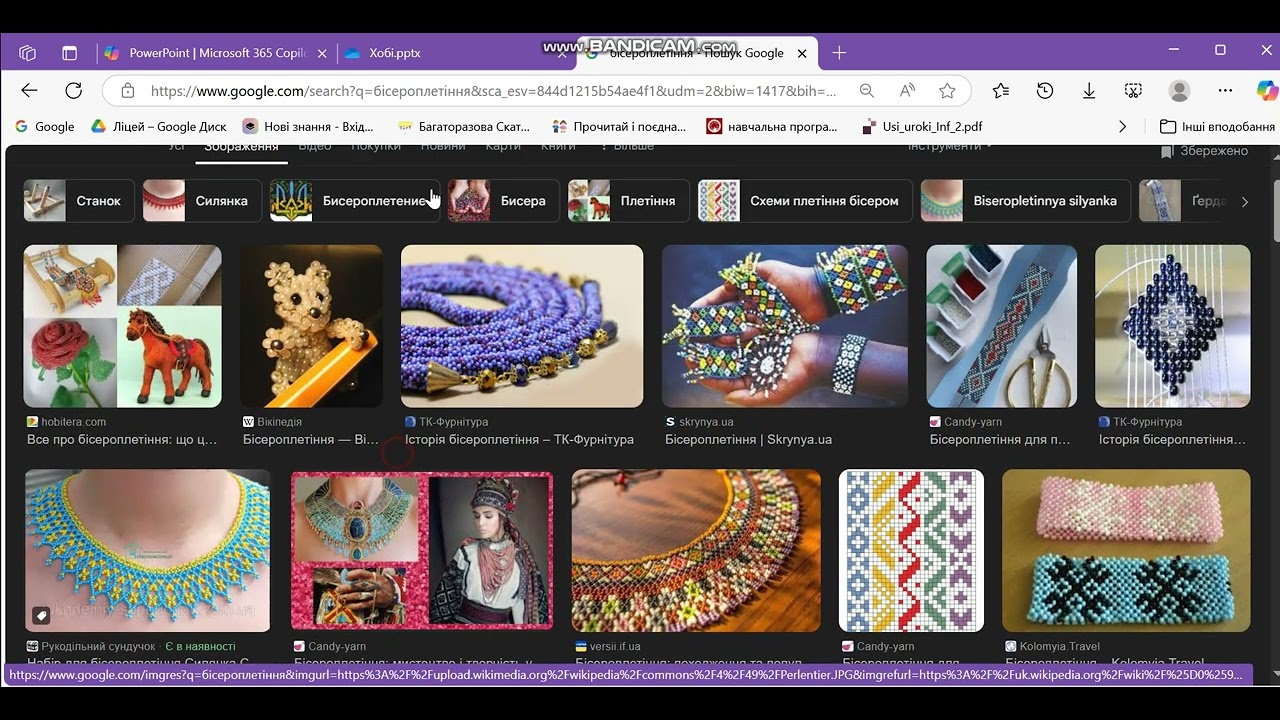Filter images by Бисероплетение chip

(355, 201)
